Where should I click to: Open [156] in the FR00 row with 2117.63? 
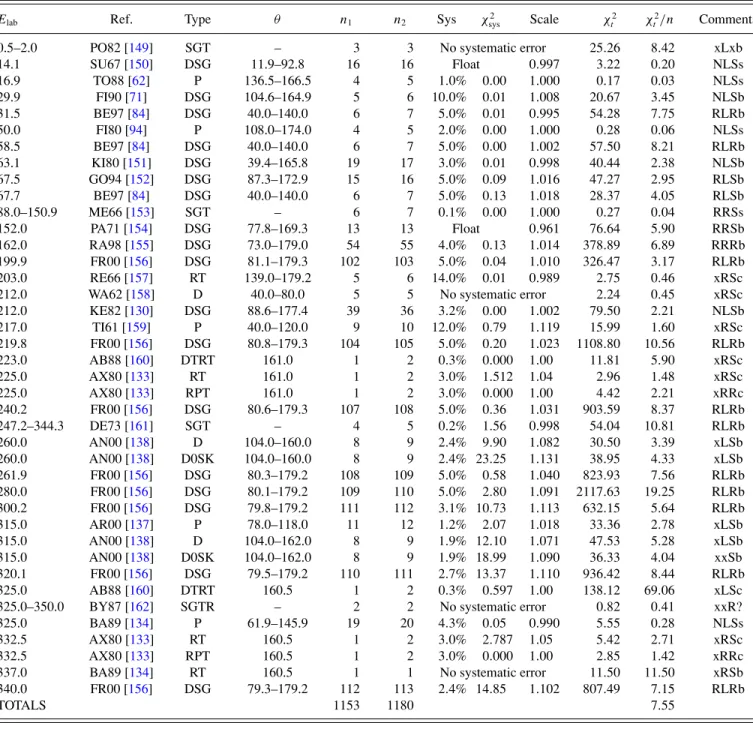click(138, 491)
